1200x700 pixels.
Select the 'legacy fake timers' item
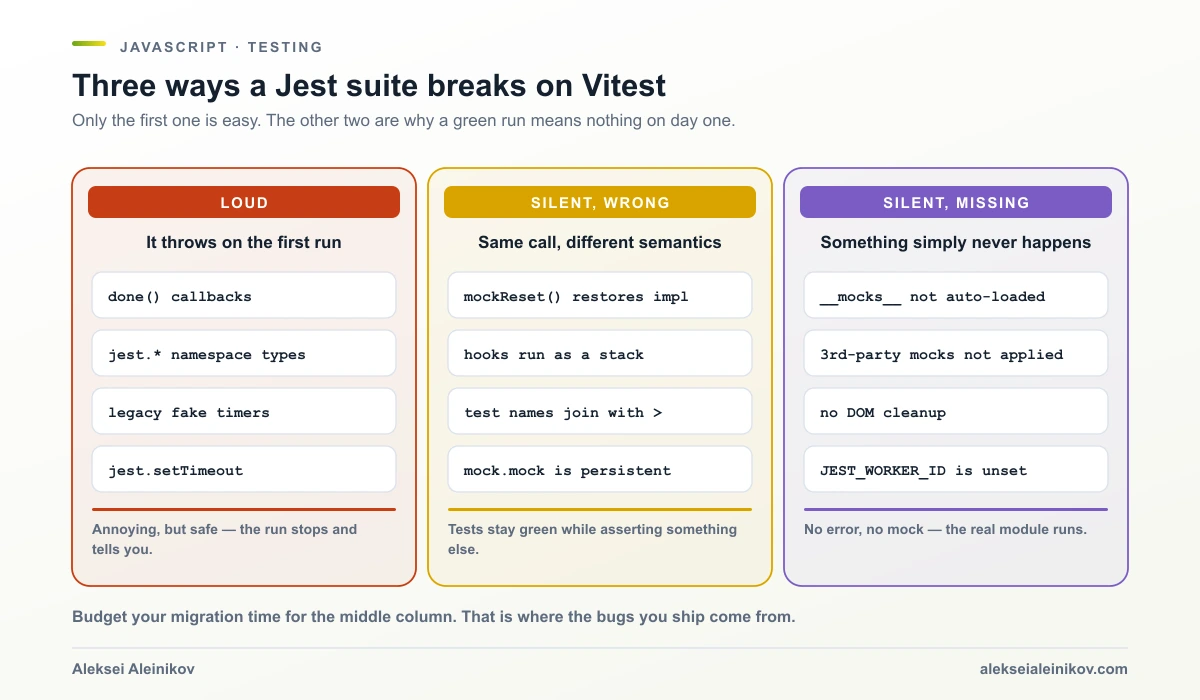tap(244, 412)
